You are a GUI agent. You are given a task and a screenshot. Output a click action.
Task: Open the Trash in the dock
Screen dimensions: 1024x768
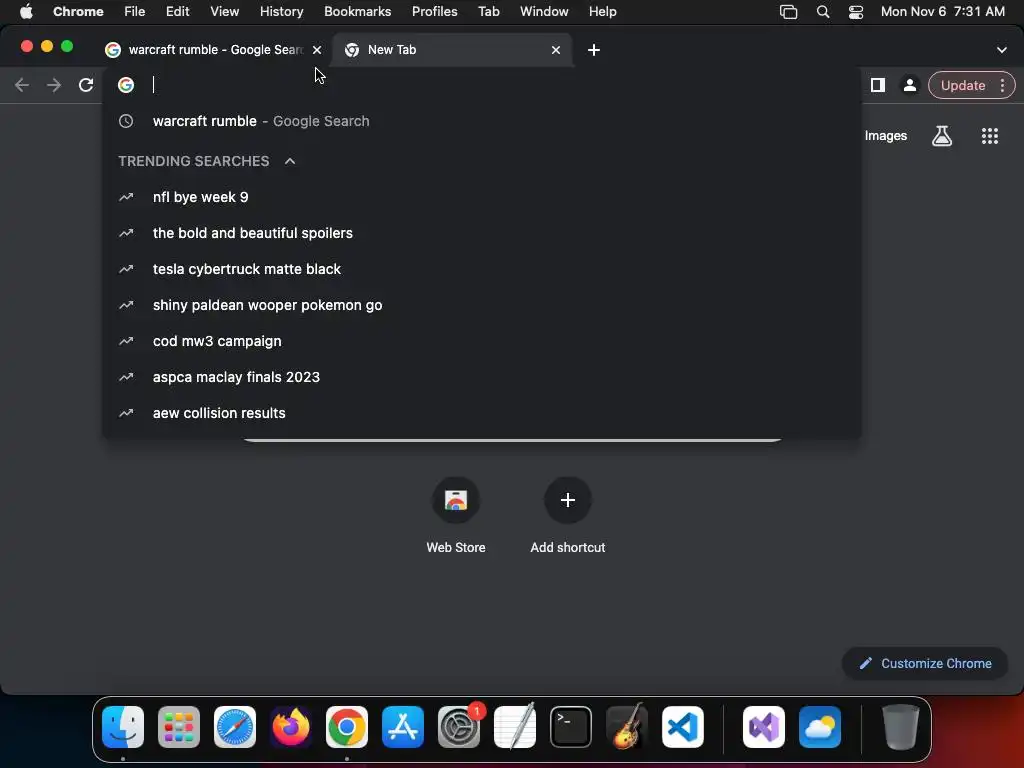(901, 727)
